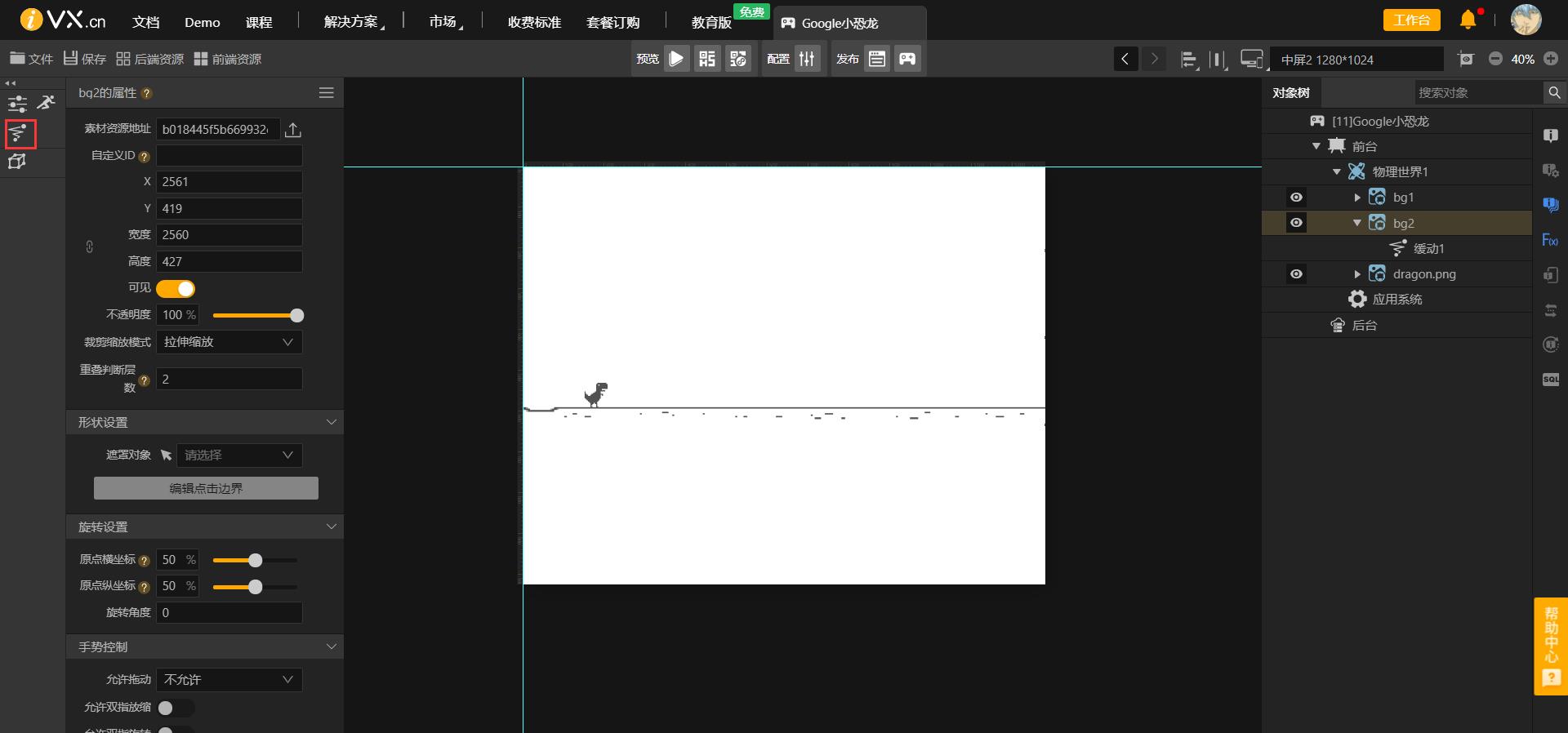Open the properties panel hamburger menu
Viewport: 1568px width, 733px height.
pyautogui.click(x=327, y=93)
